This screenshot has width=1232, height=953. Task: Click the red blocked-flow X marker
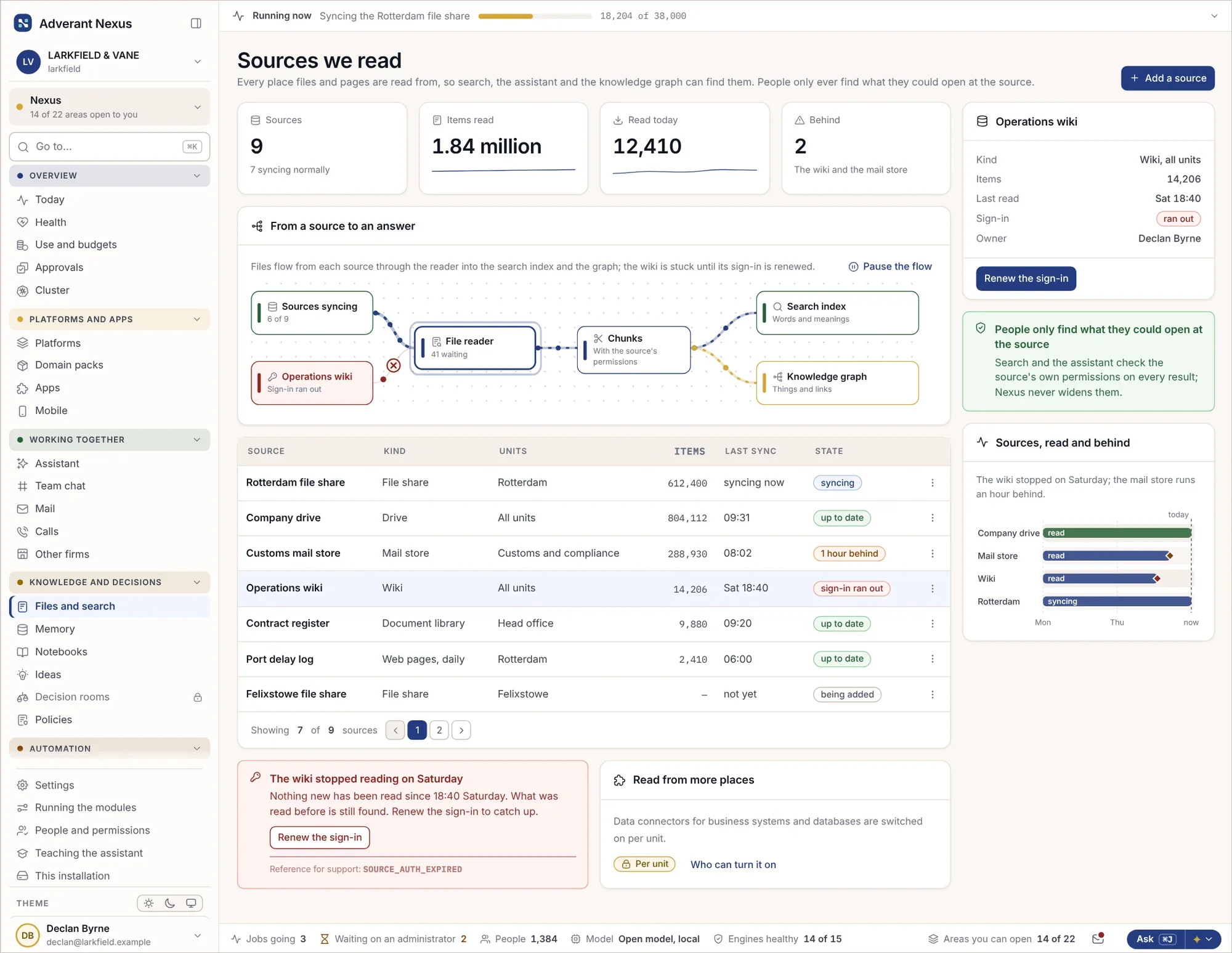point(394,365)
